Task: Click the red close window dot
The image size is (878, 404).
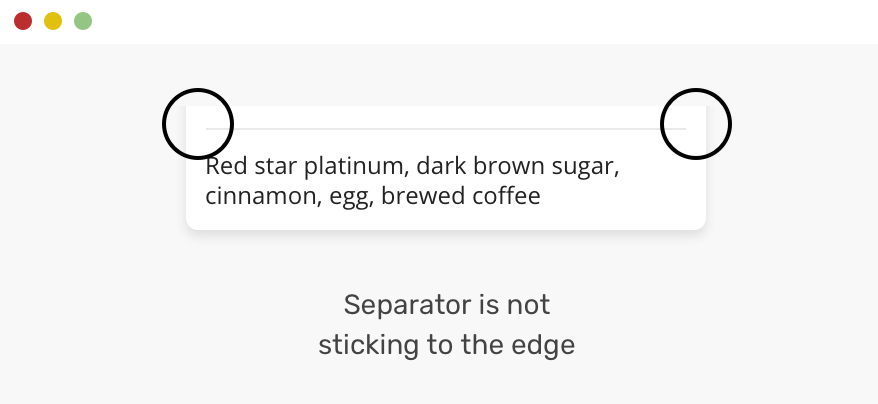Action: 23,21
